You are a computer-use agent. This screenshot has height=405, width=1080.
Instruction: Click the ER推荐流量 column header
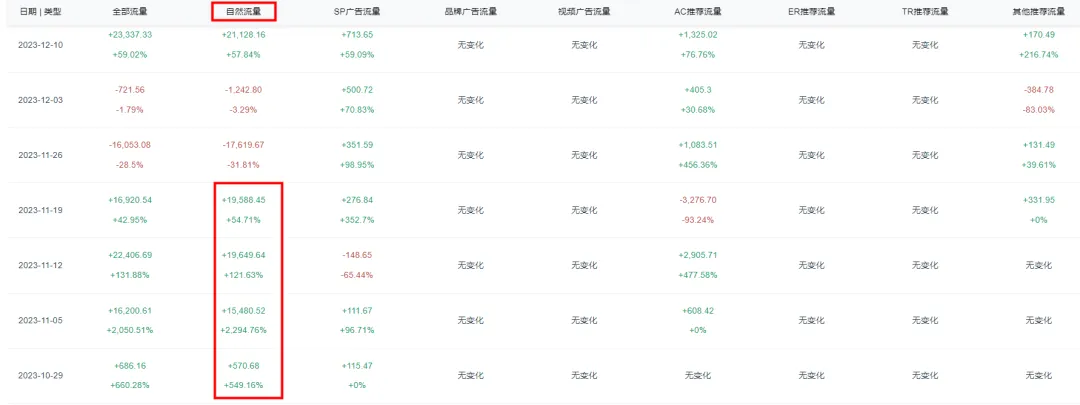tap(811, 12)
